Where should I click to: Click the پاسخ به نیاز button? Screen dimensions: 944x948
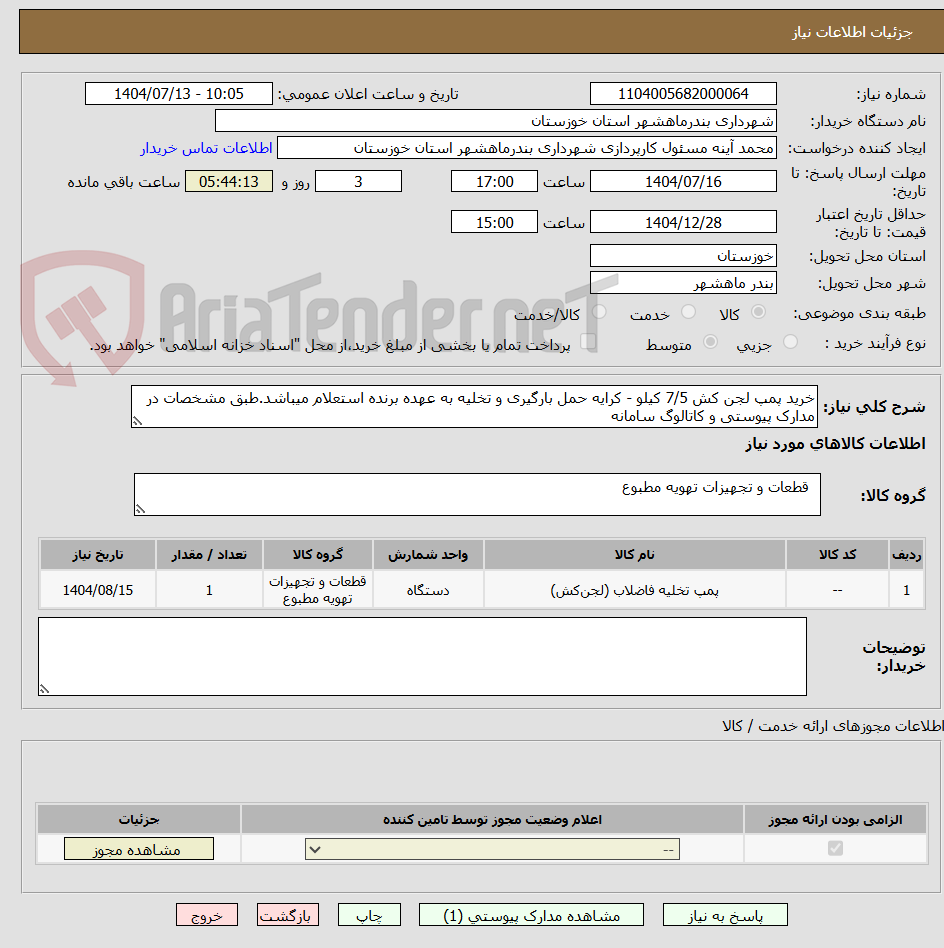click(722, 914)
